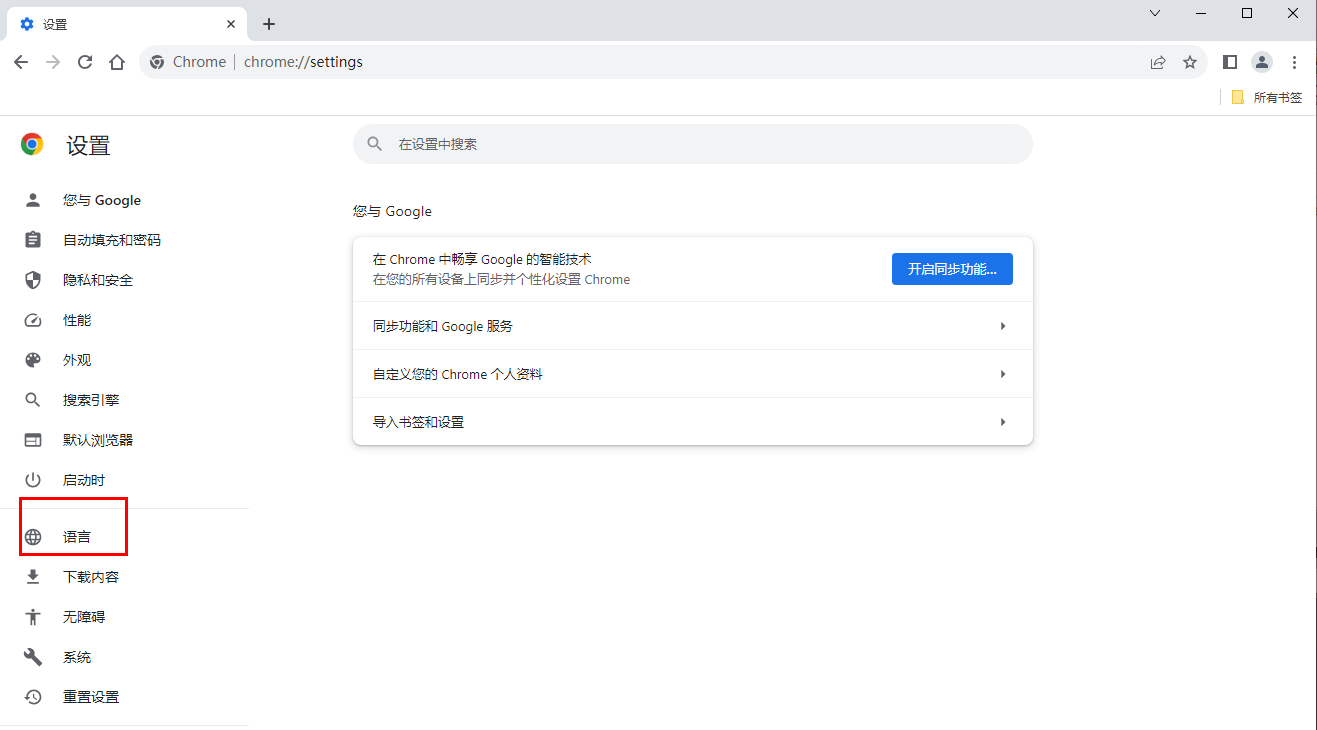Click the power icon for 启动时

pos(33,480)
